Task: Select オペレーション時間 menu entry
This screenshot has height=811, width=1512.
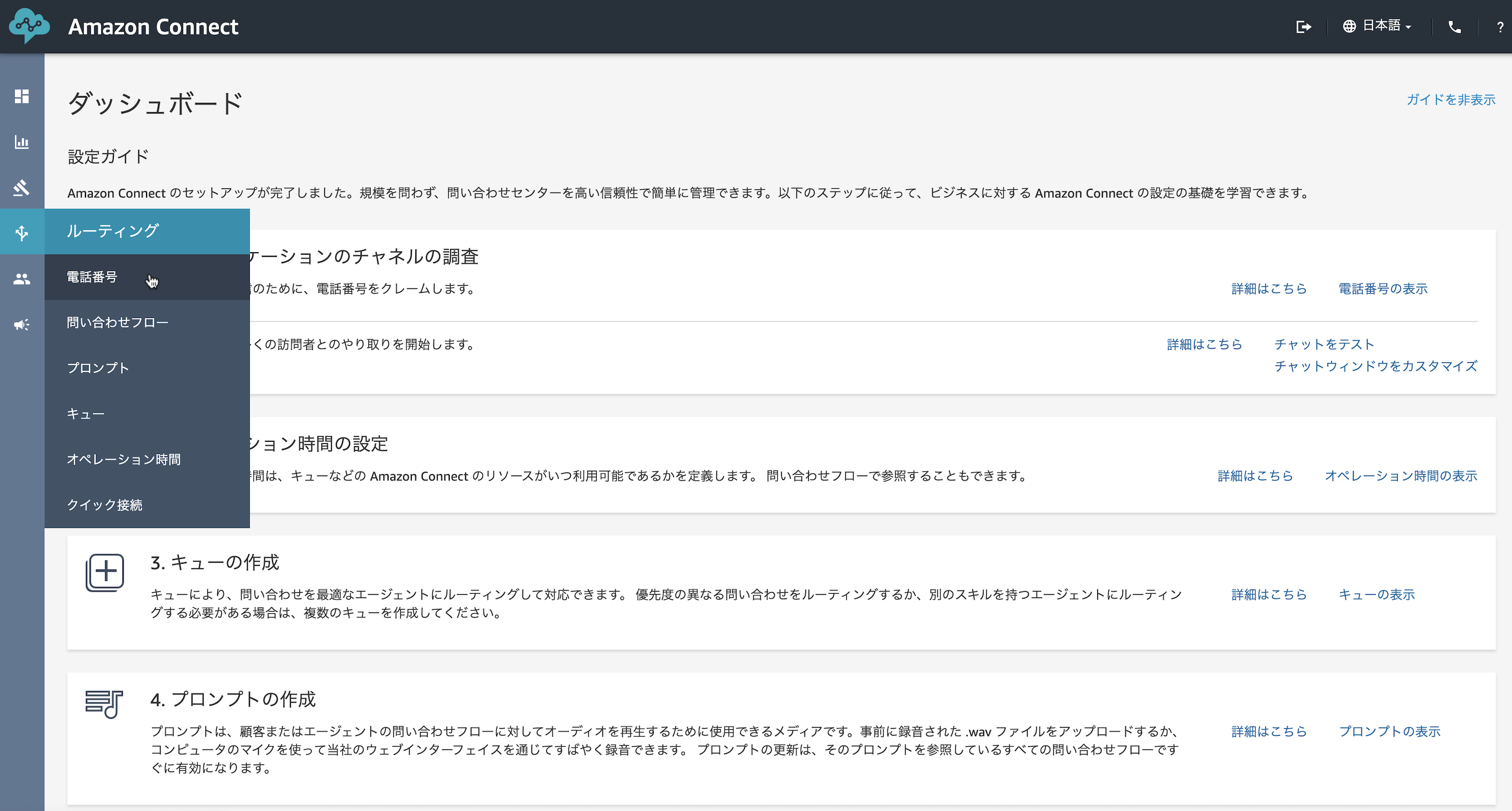Action: point(124,459)
